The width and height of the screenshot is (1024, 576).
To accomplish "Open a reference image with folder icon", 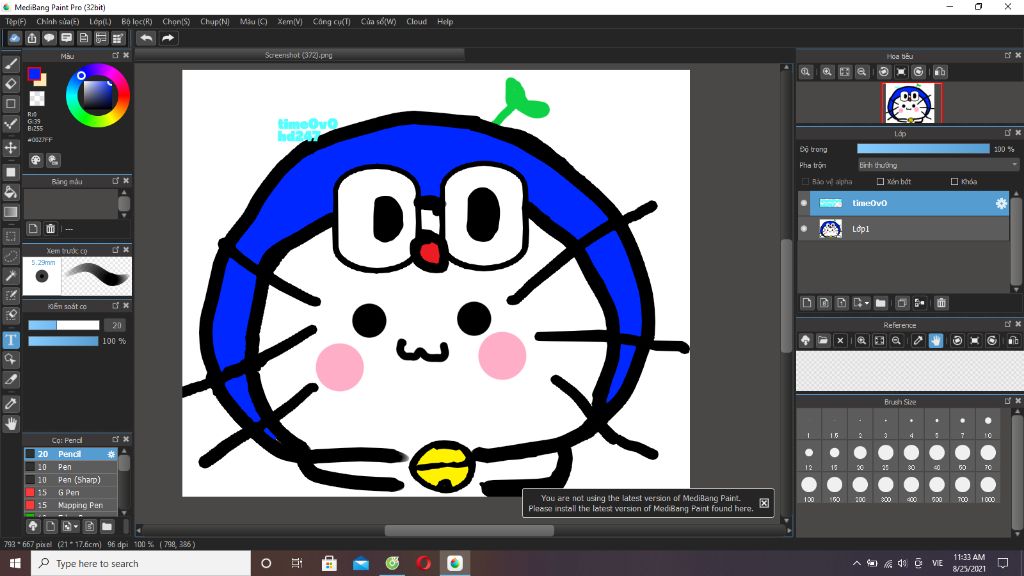I will (x=823, y=340).
